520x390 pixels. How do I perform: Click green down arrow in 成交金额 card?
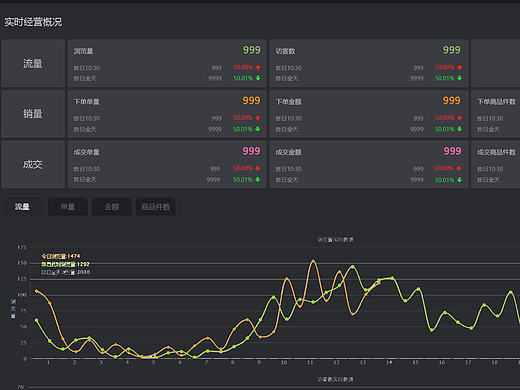pyautogui.click(x=460, y=180)
